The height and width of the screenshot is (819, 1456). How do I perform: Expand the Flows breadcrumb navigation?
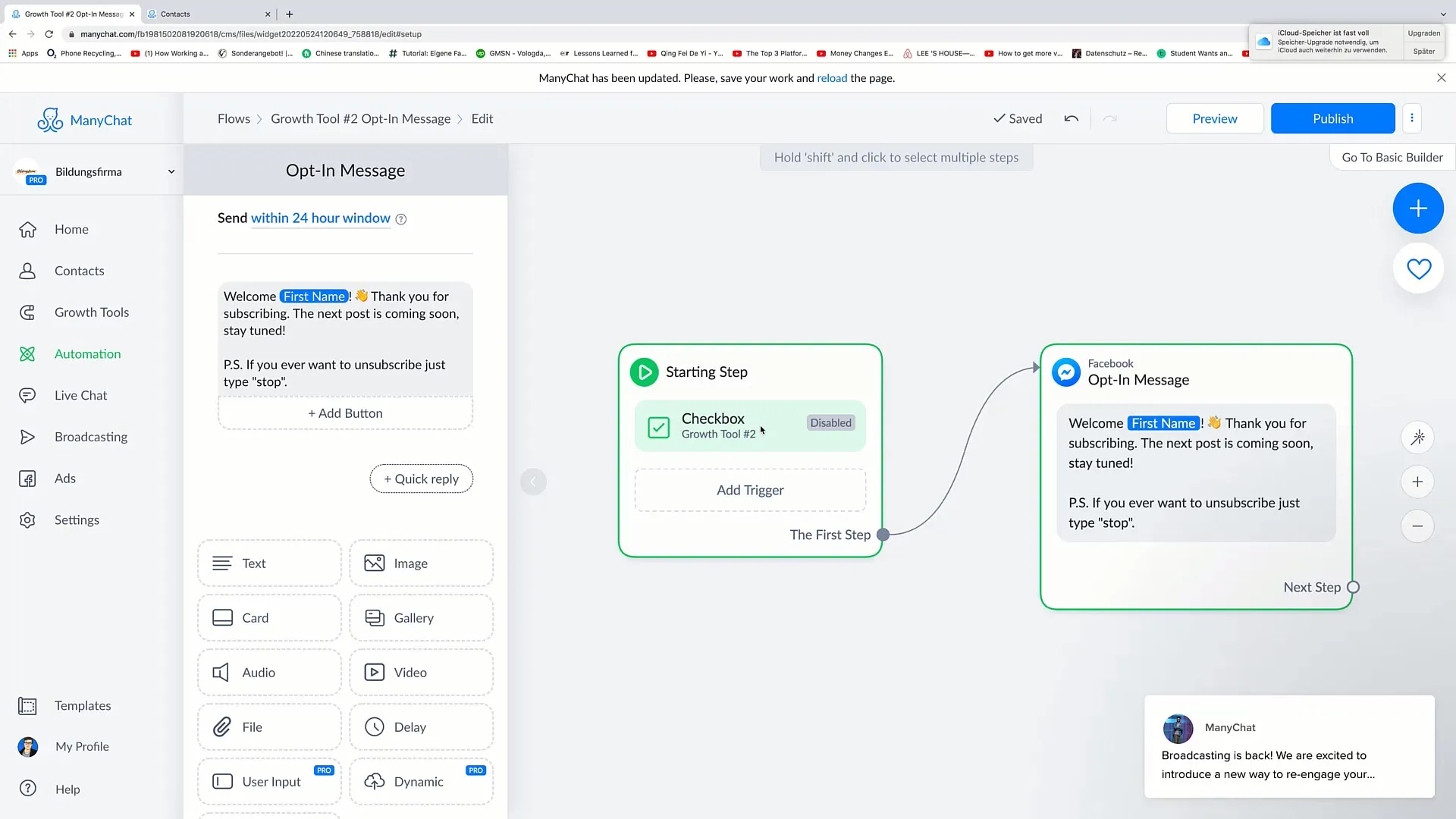click(x=232, y=118)
